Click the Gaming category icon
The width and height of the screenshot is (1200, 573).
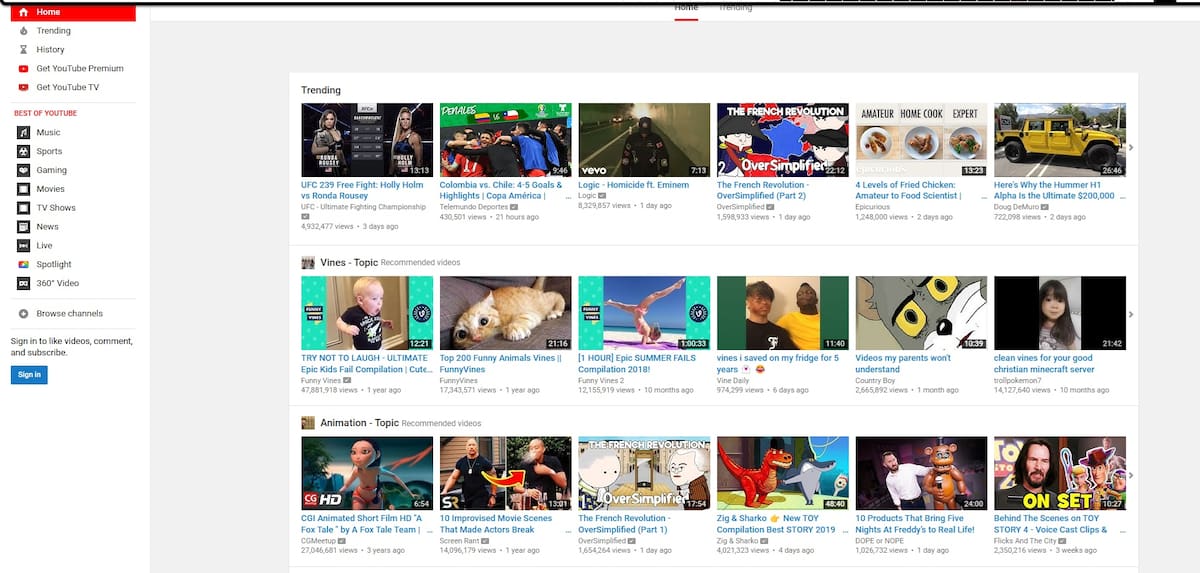click(24, 170)
